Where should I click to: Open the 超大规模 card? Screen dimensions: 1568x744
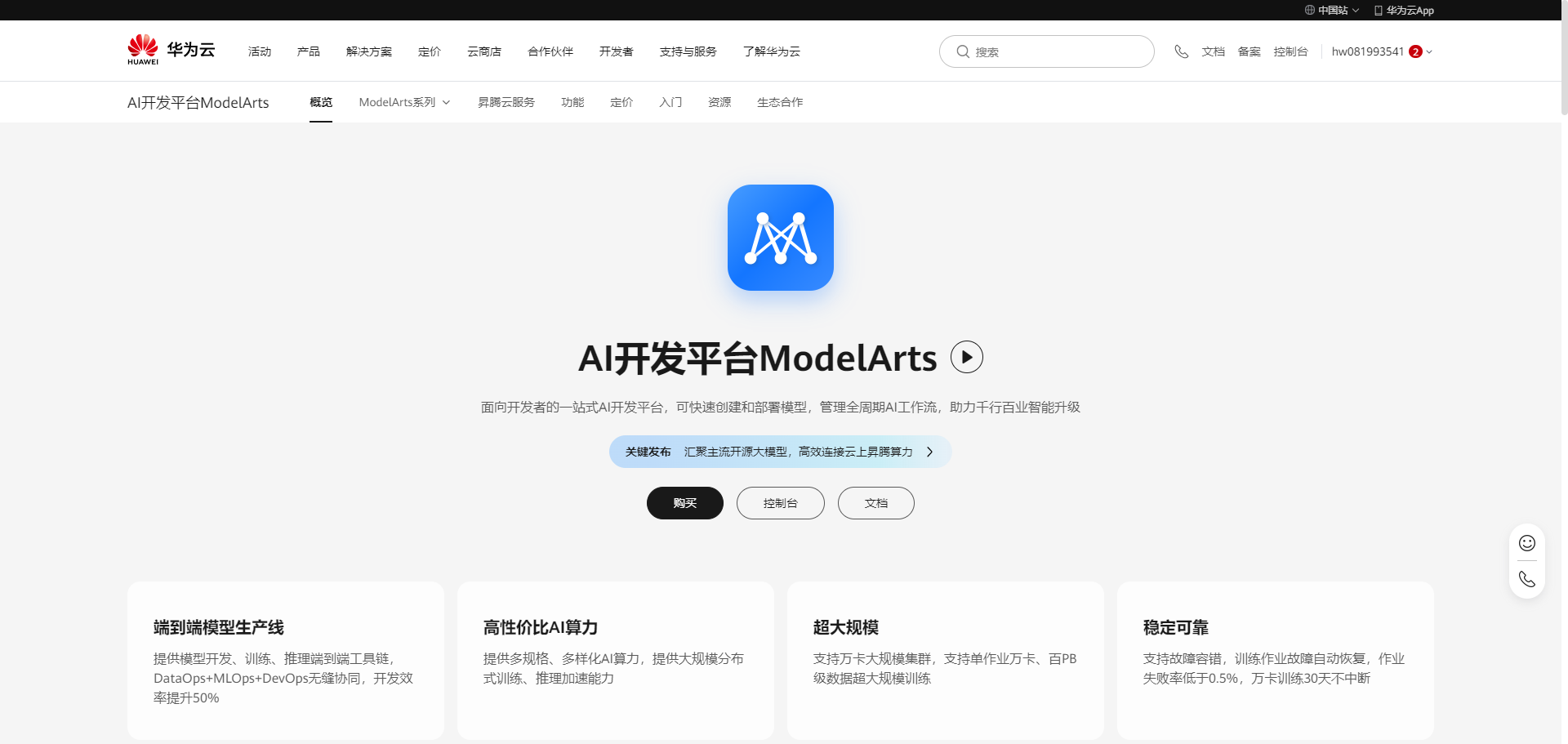(x=946, y=661)
